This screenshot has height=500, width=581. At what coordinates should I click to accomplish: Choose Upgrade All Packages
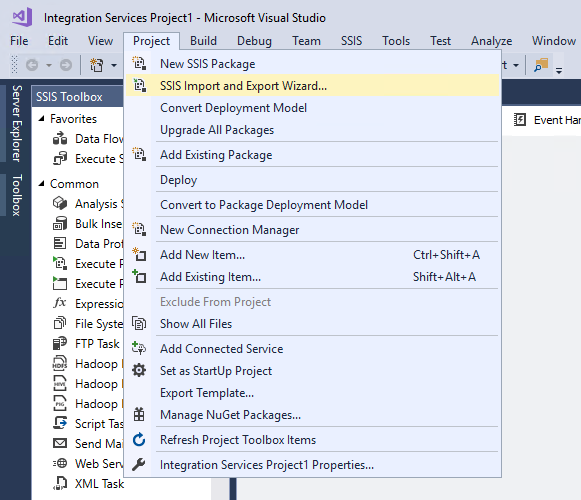point(313,130)
